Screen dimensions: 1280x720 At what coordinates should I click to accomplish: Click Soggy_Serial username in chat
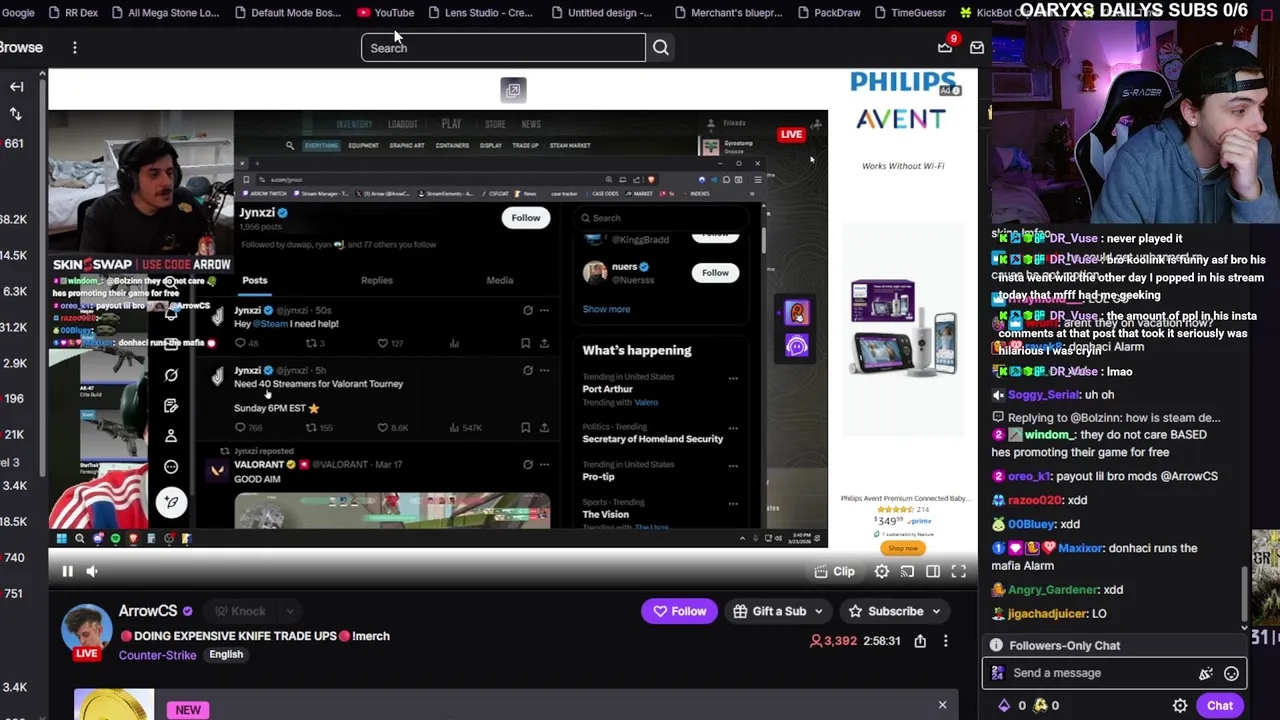coord(1044,395)
